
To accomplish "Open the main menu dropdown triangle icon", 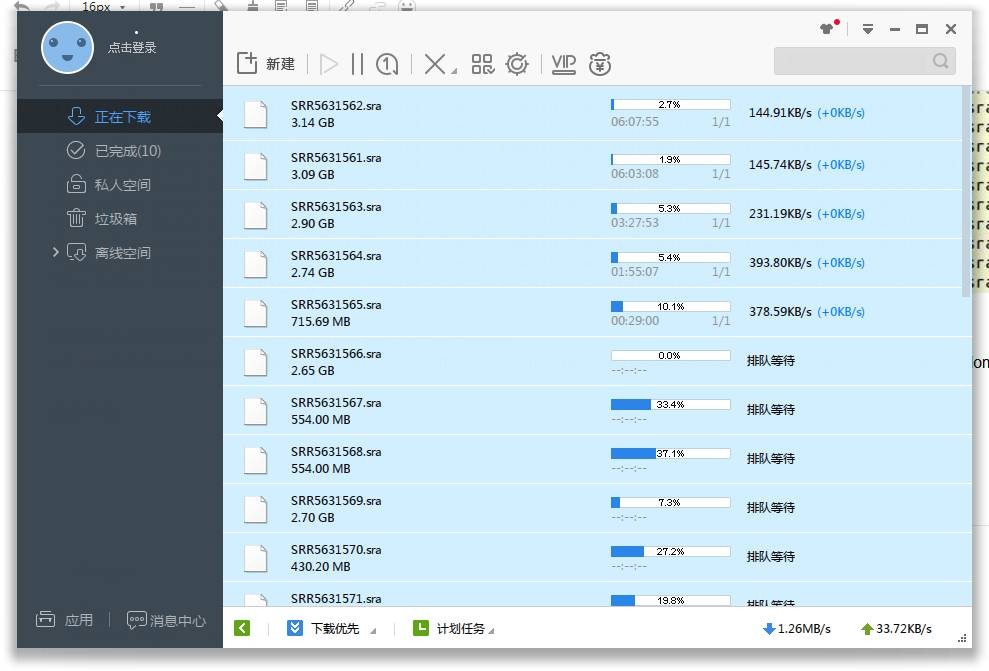I will (x=868, y=29).
